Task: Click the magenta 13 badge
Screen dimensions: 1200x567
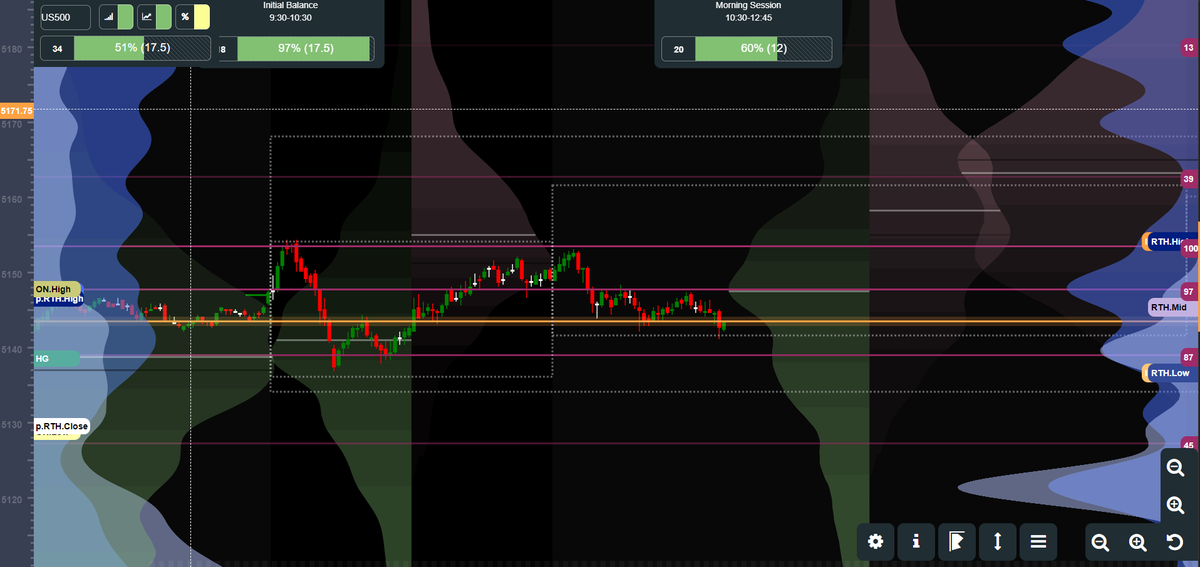Action: point(1188,48)
